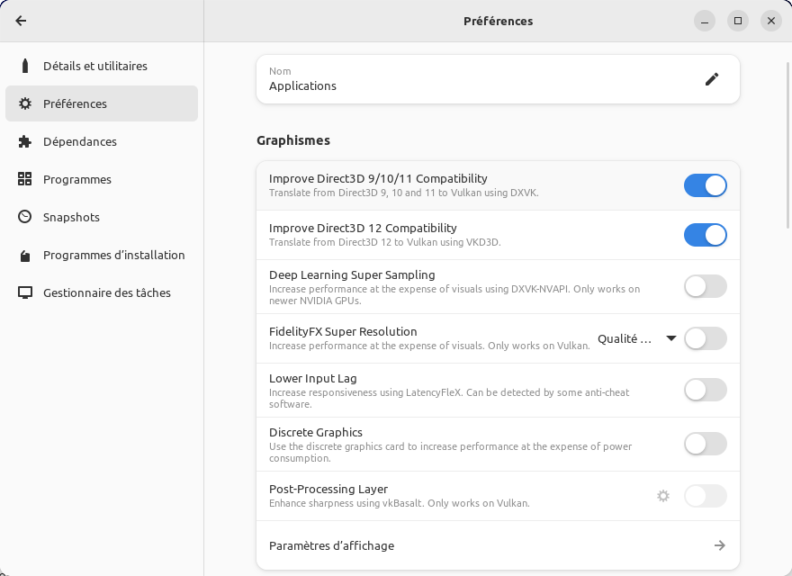Image resolution: width=792 pixels, height=576 pixels.
Task: Click the bottle icon for Détails et utilitaires
Action: coord(25,66)
